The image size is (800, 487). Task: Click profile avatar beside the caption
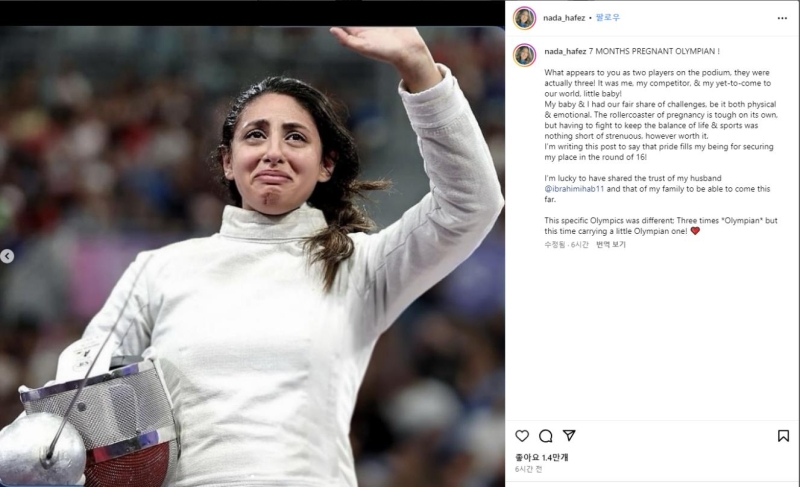(524, 55)
